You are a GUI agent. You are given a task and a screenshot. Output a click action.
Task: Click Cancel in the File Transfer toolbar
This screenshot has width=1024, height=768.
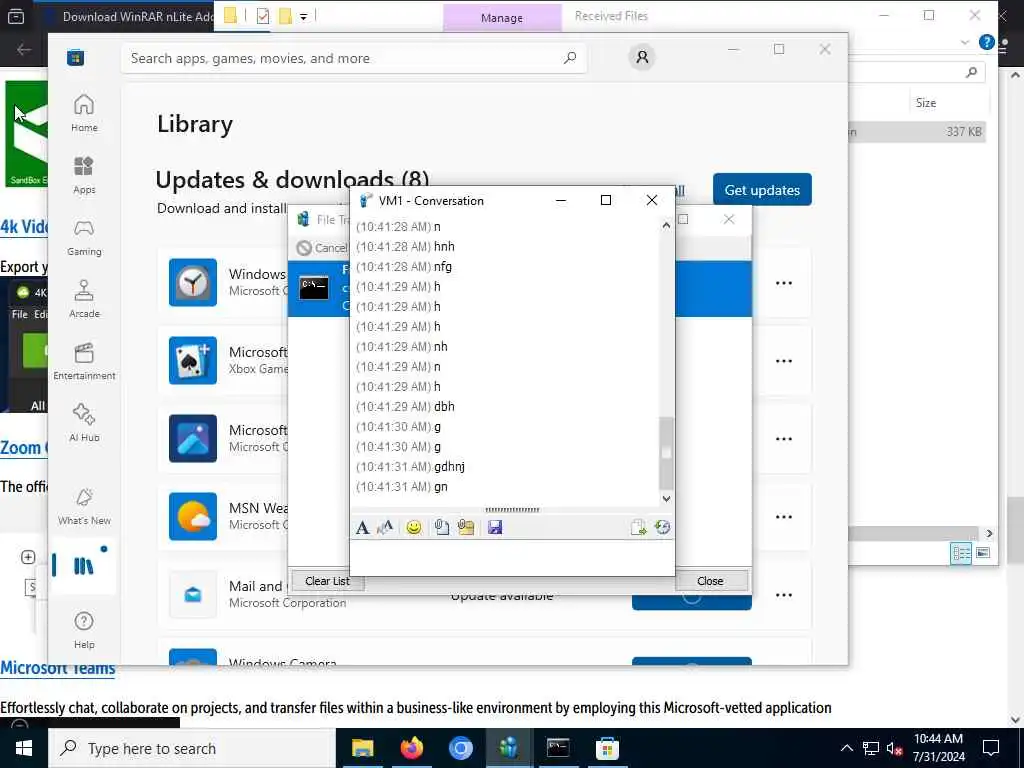[x=323, y=248]
